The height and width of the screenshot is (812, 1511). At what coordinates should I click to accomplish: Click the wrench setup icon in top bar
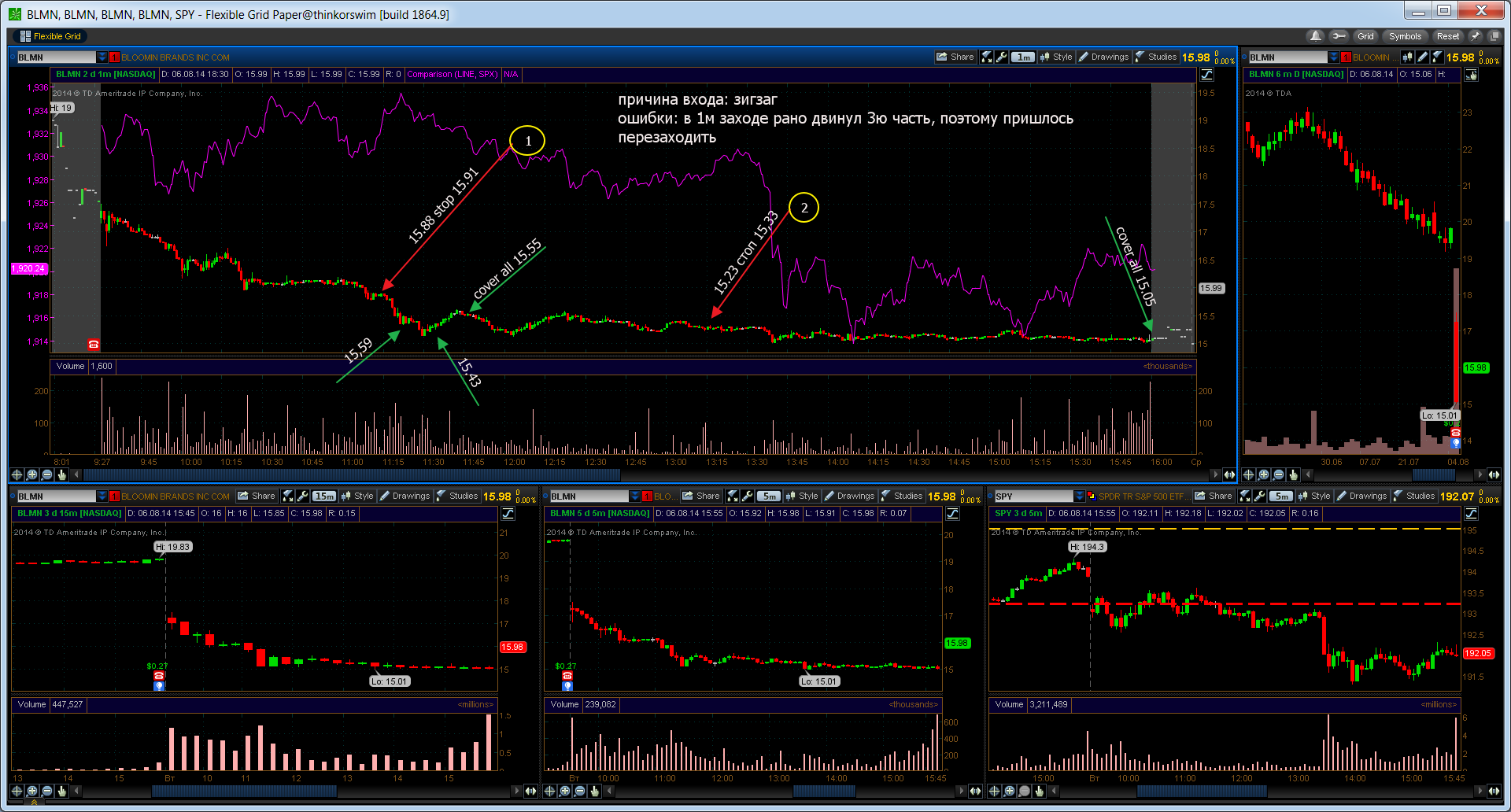[x=1338, y=36]
